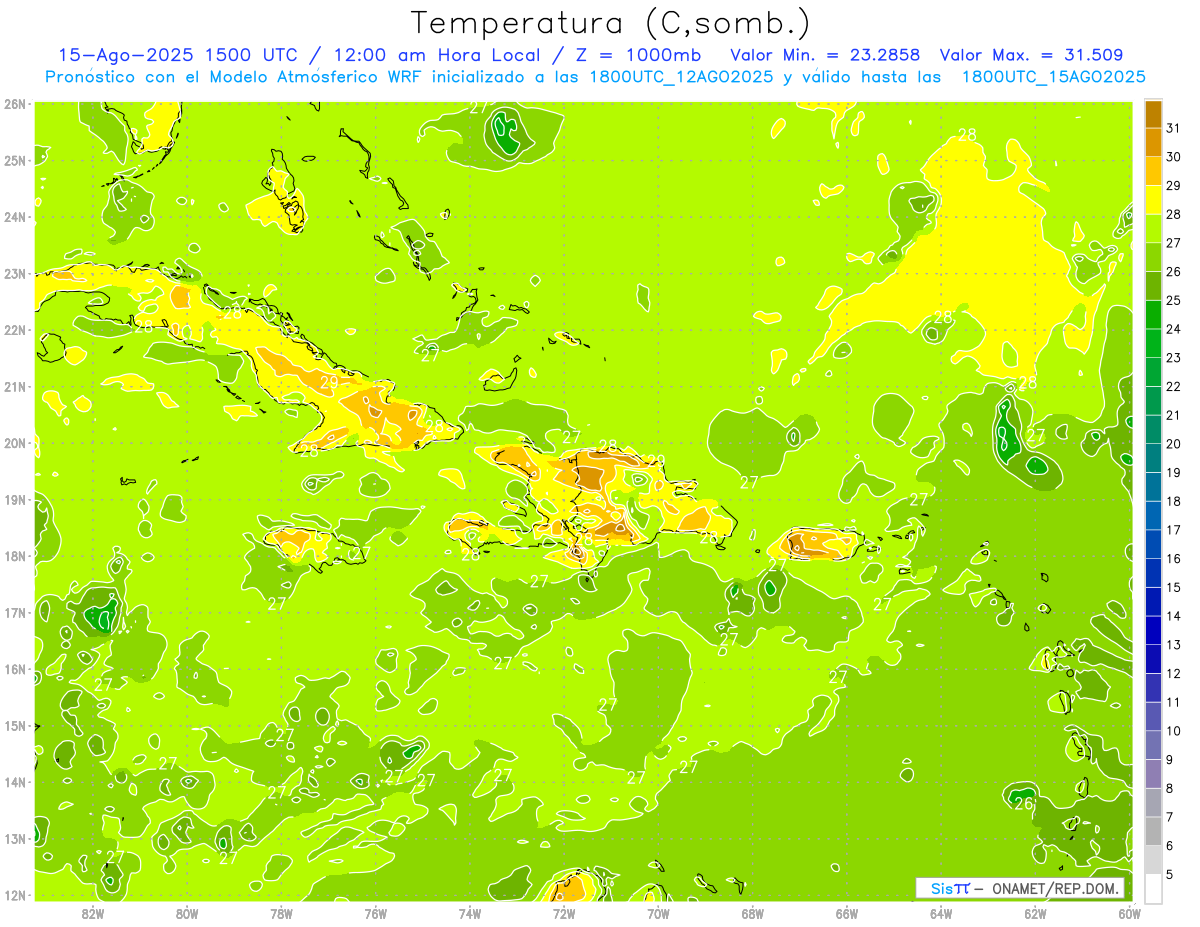Select the dark blue legend swatch between 12 and 13
Screen dimensions: 1200x927
1153,659
